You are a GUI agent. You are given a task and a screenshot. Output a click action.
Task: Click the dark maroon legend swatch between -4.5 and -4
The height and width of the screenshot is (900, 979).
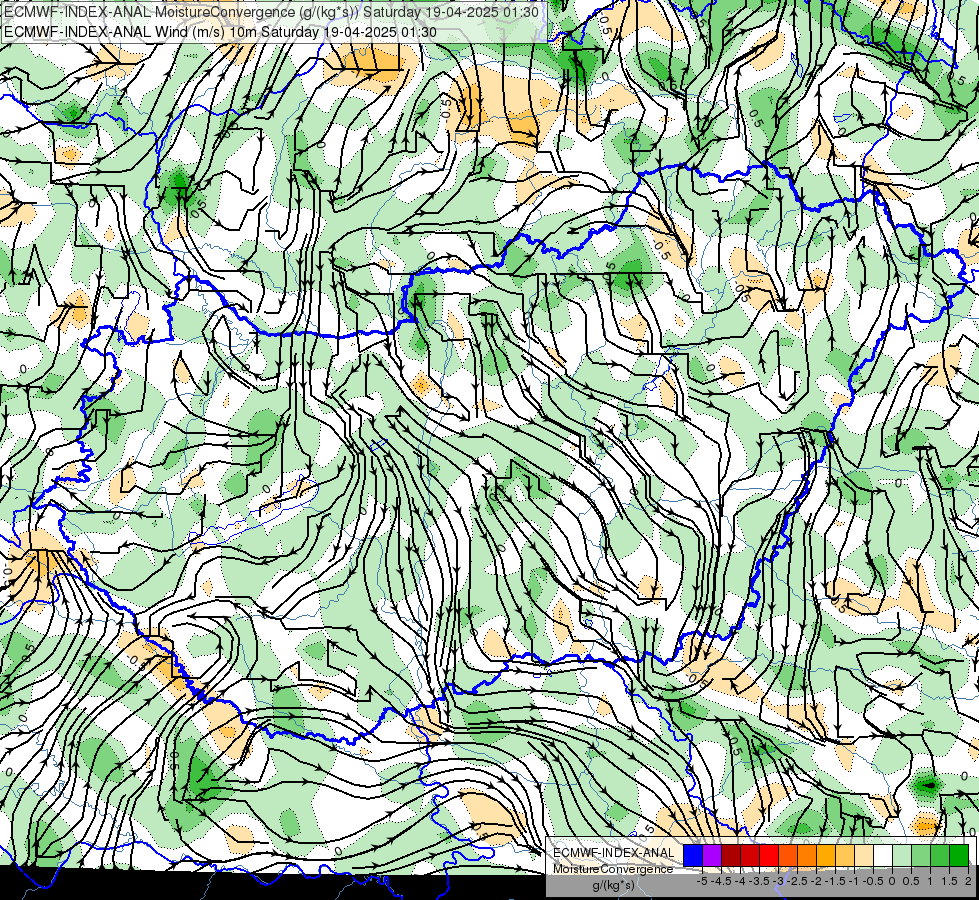coord(731,855)
